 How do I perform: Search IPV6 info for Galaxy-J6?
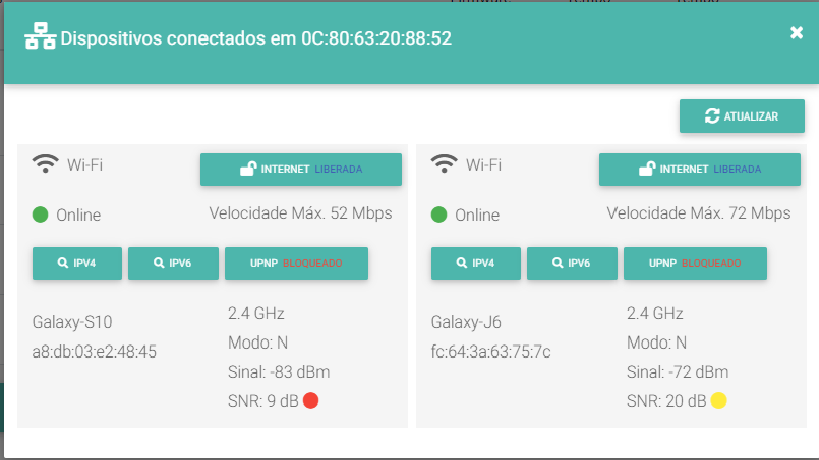point(572,263)
